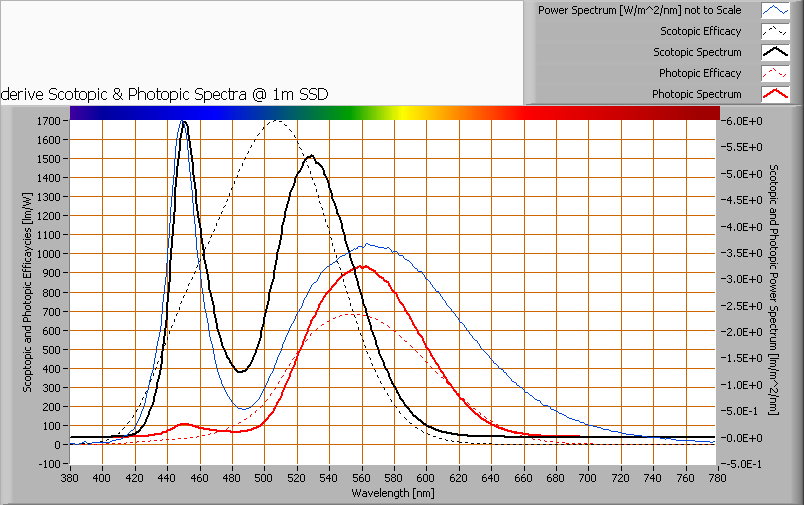Click the graph title above the plot

pos(166,94)
